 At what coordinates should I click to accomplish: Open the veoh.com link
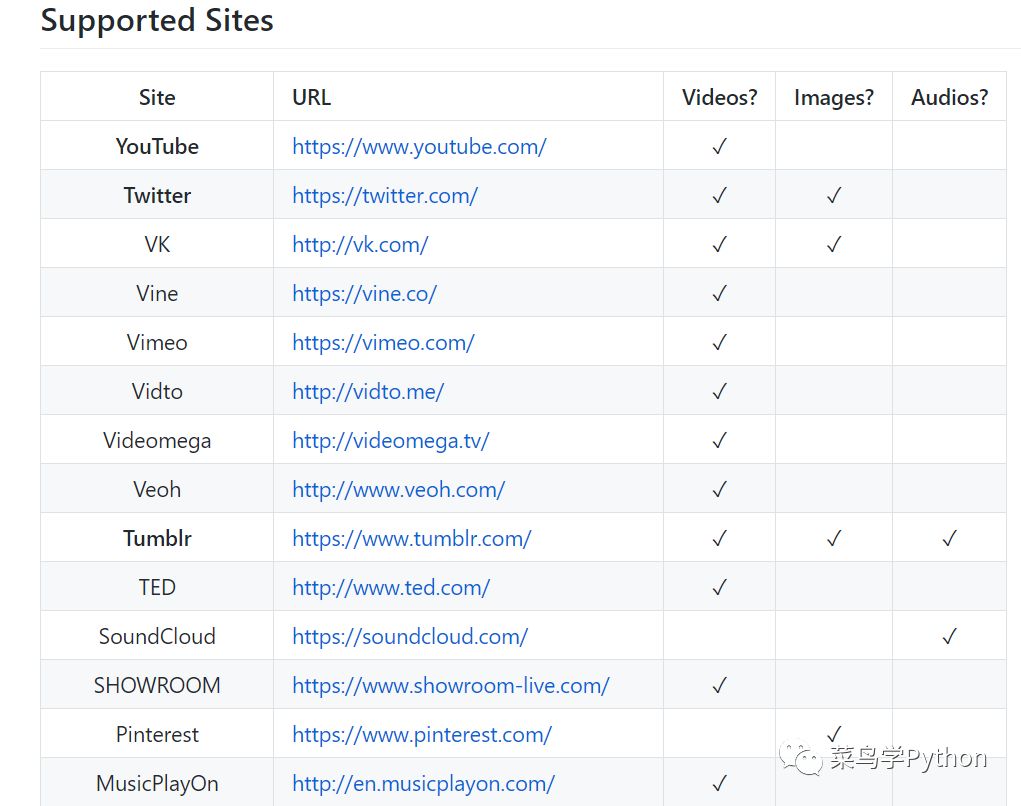pos(399,490)
